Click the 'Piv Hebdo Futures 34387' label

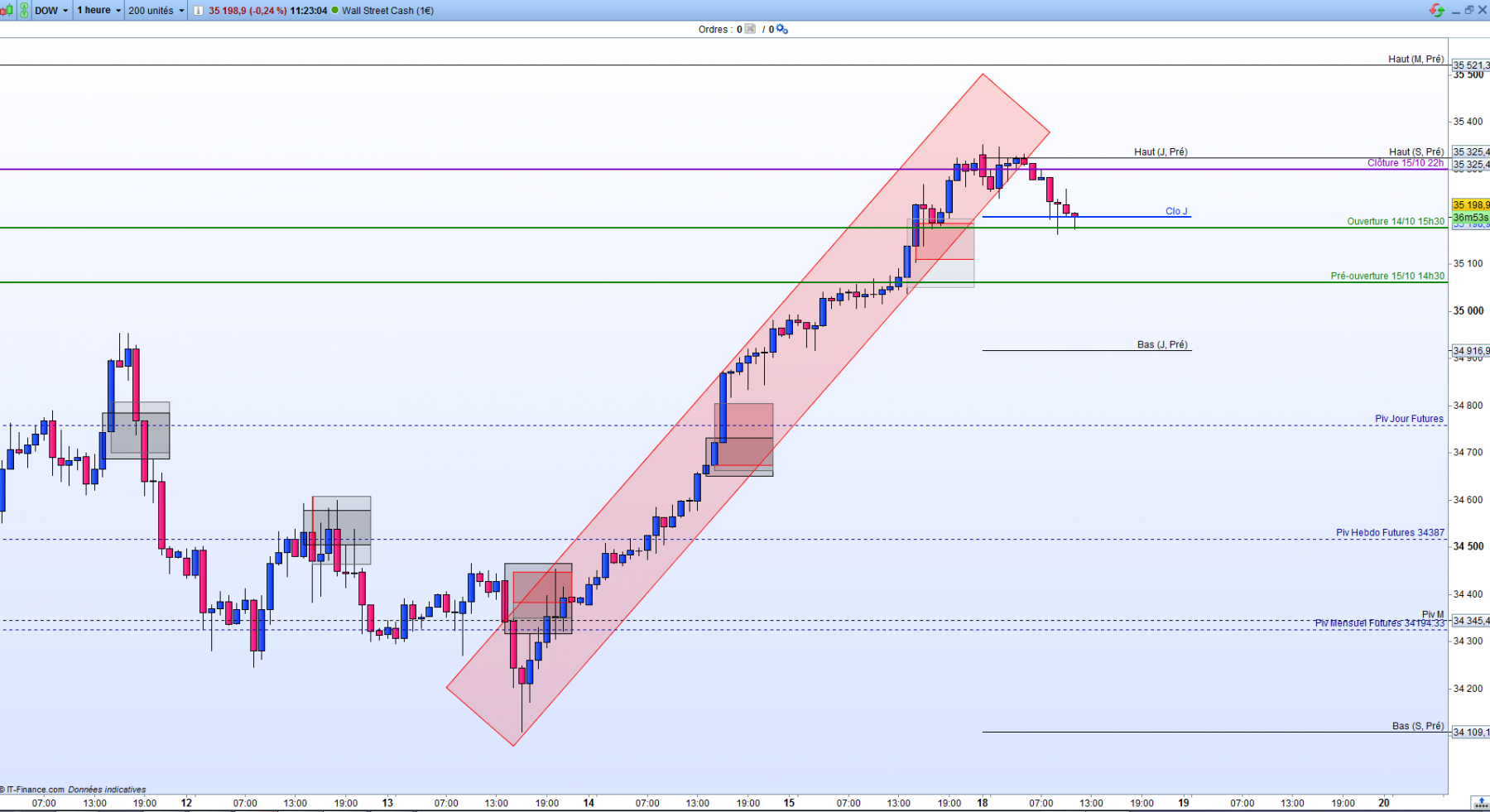1390,532
